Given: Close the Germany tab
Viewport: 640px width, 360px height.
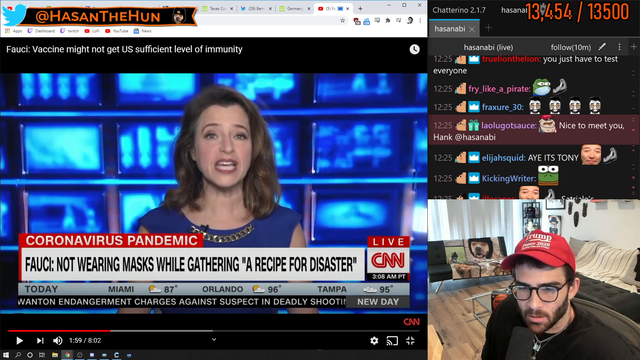Looking at the screenshot, I should coord(309,9).
